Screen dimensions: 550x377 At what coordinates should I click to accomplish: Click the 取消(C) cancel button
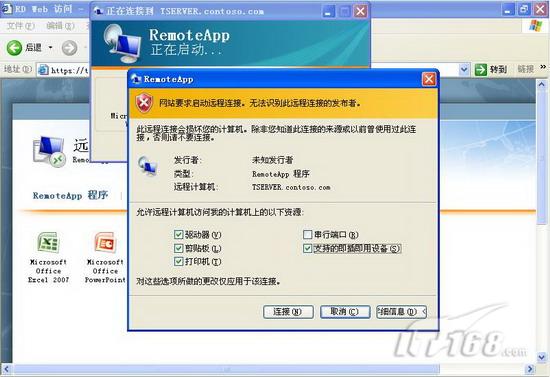(345, 311)
